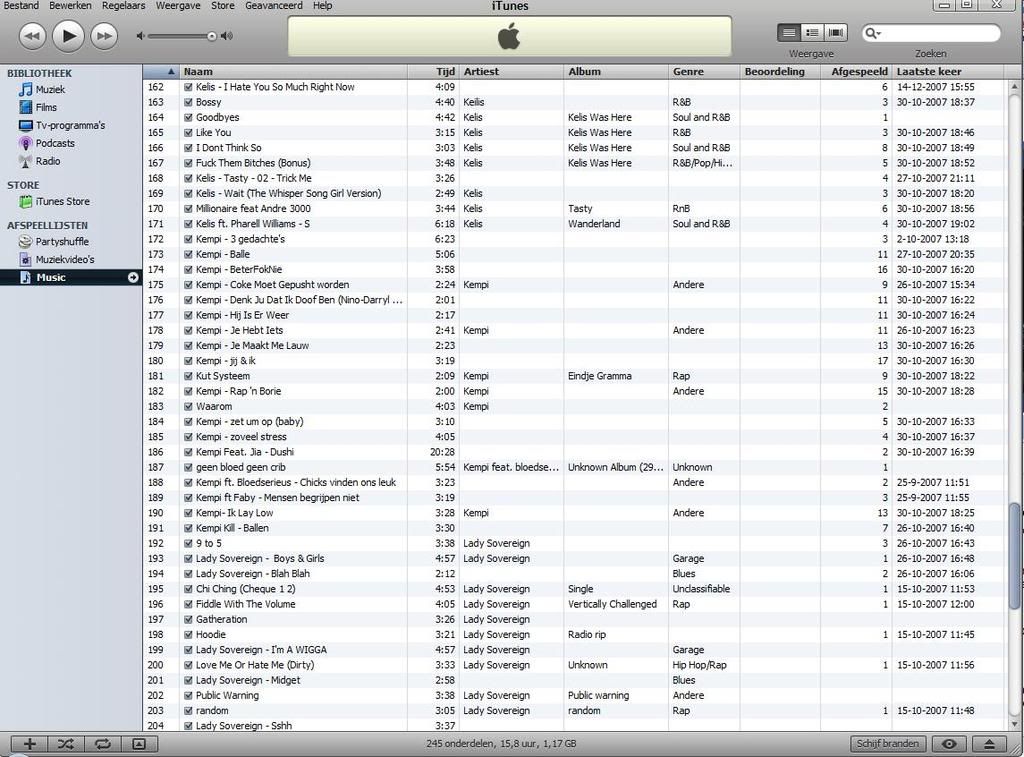The width and height of the screenshot is (1024, 757).
Task: Uncheck the song Bossy
Action: coord(188,102)
